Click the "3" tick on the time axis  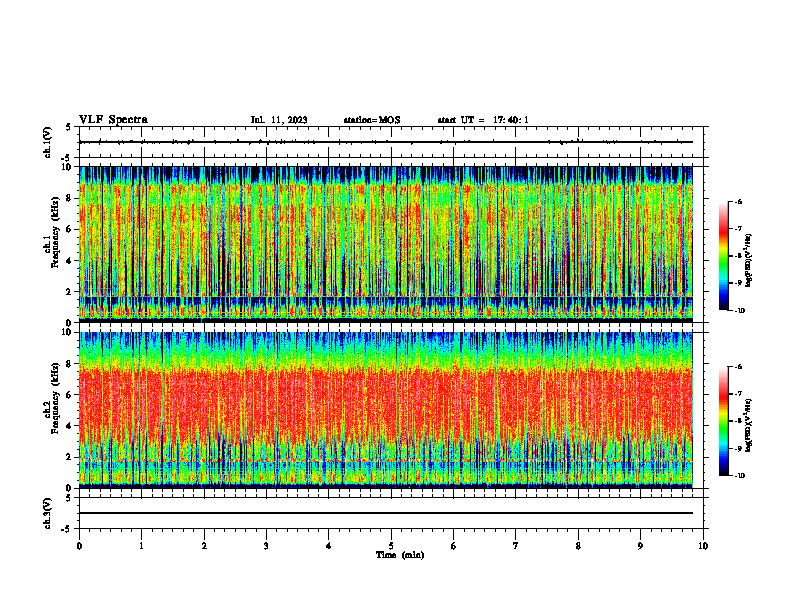coord(266,546)
